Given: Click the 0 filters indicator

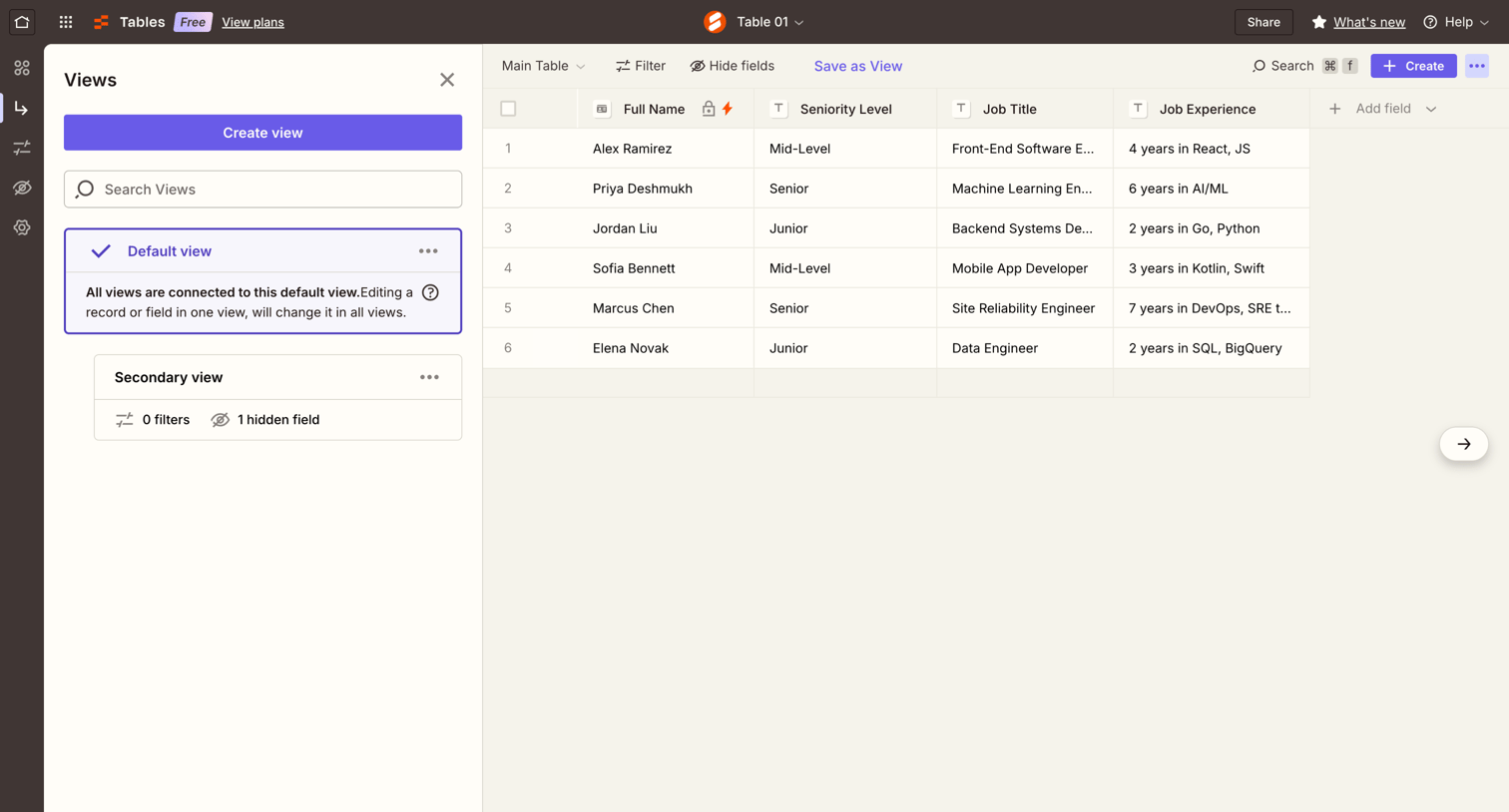Looking at the screenshot, I should [153, 420].
